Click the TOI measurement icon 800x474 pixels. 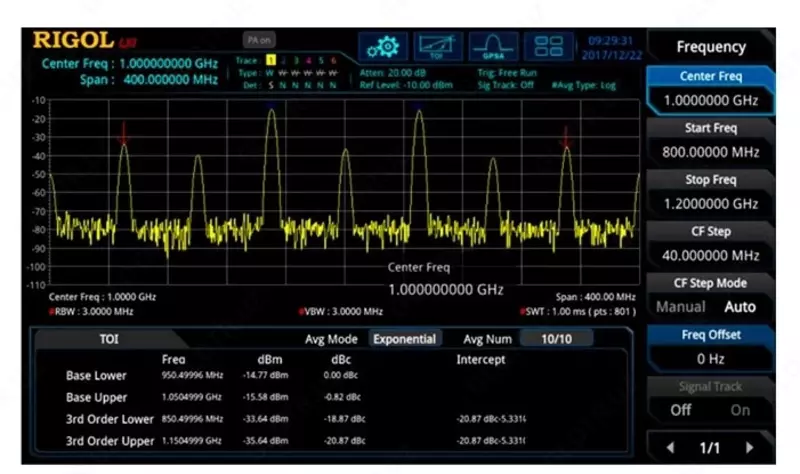click(438, 47)
